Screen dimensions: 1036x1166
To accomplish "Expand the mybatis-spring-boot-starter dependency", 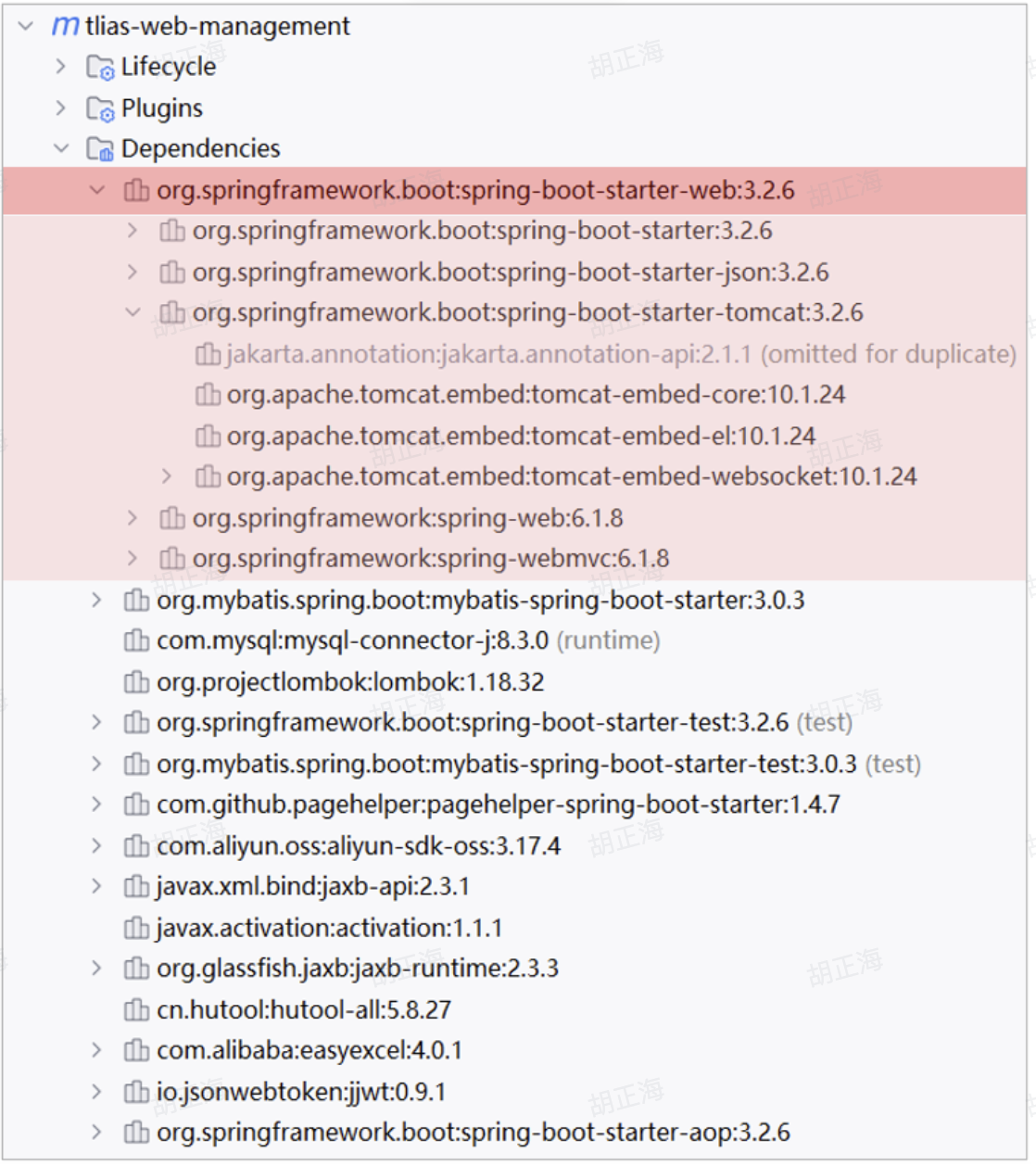I will (97, 600).
